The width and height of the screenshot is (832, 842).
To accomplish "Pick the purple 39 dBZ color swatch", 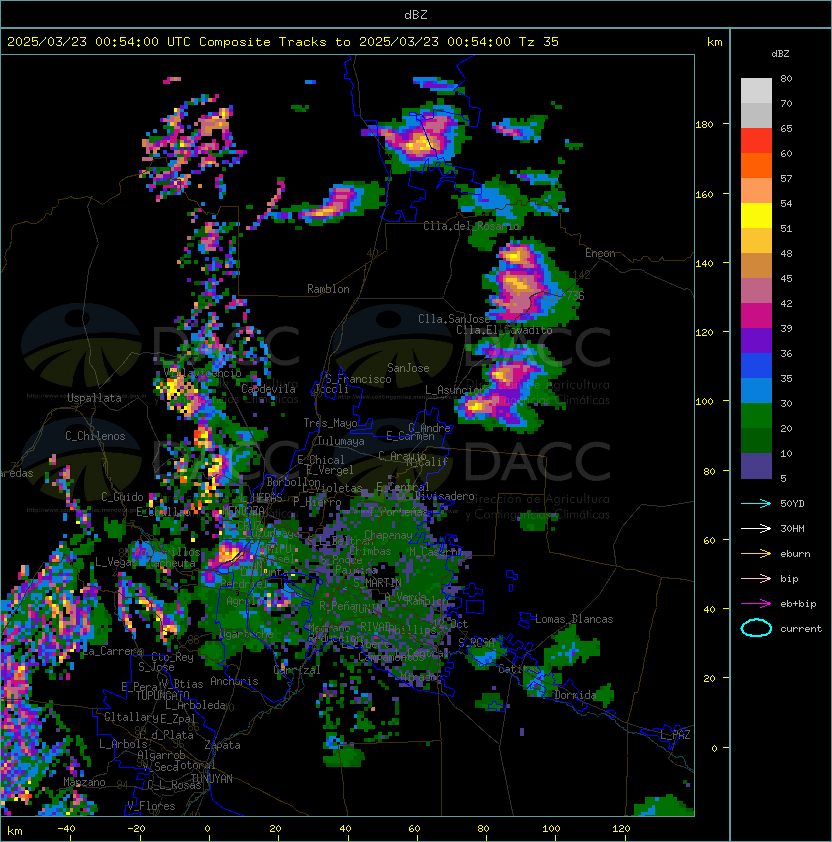I will [x=756, y=340].
